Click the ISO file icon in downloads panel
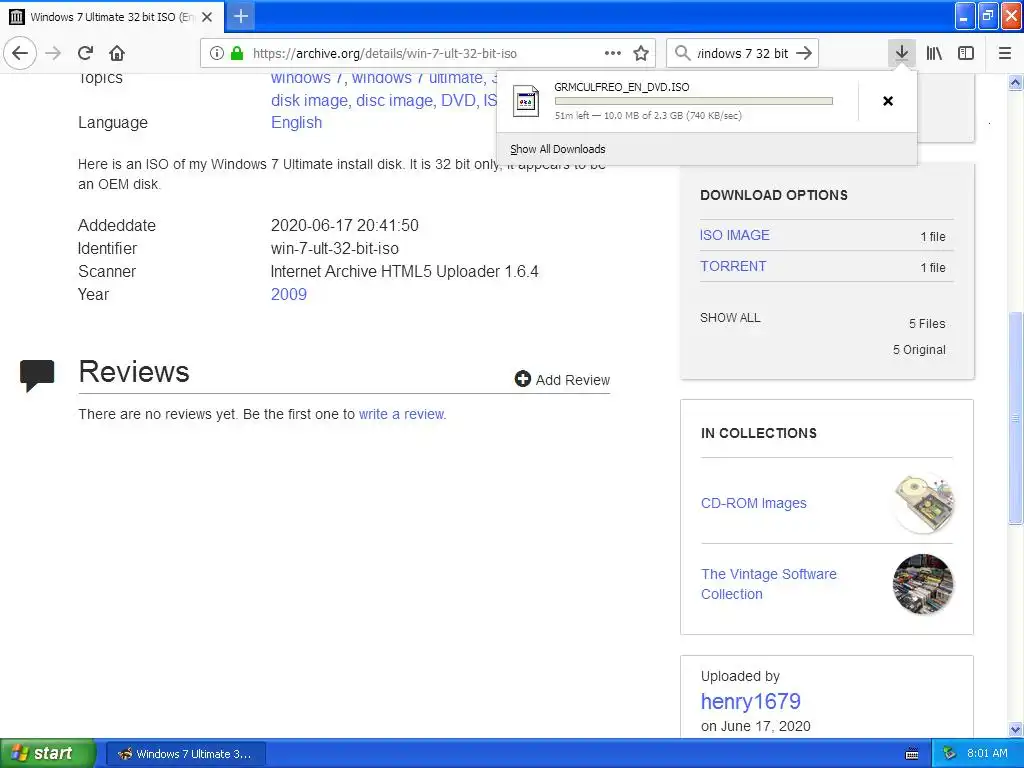Image resolution: width=1024 pixels, height=768 pixels. (526, 101)
